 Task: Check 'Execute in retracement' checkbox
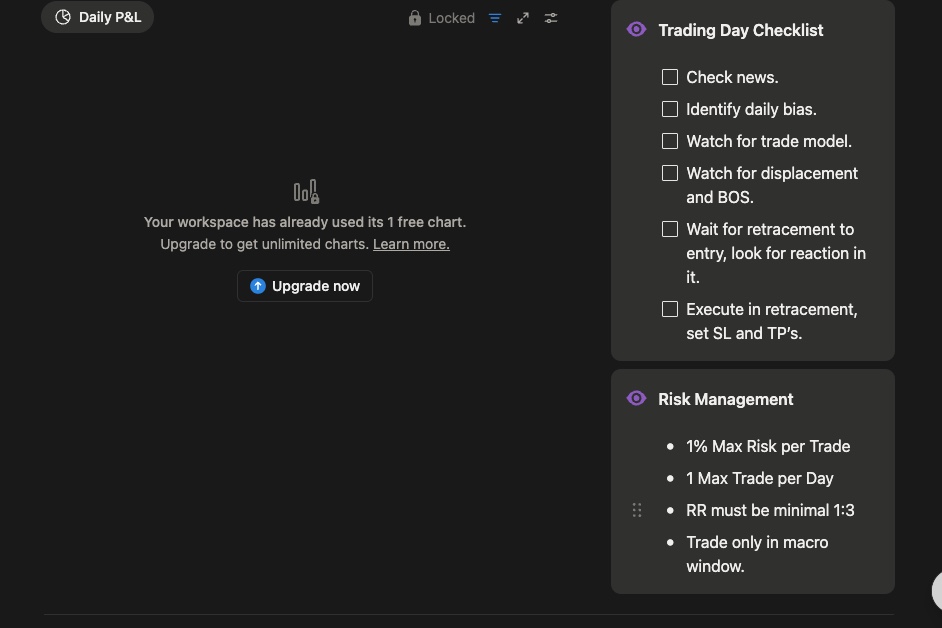[x=670, y=309]
